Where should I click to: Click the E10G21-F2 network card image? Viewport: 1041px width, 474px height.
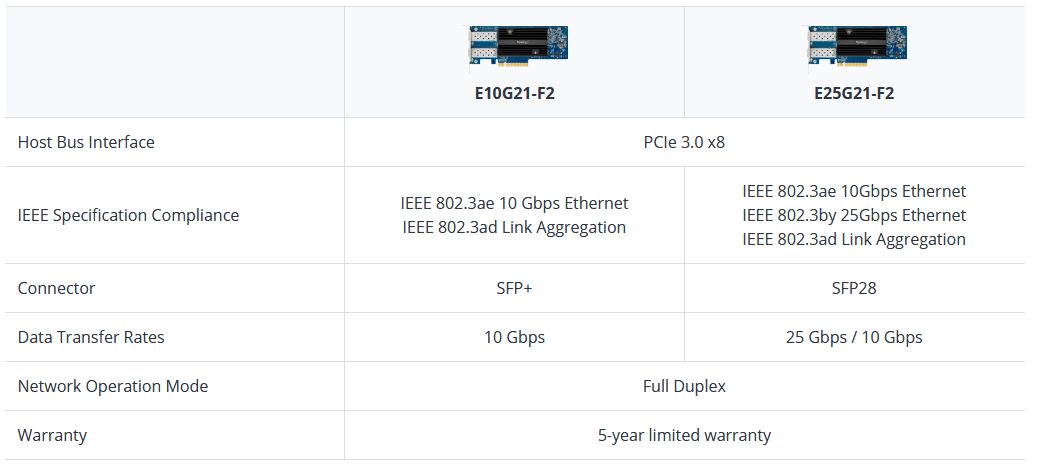(514, 48)
